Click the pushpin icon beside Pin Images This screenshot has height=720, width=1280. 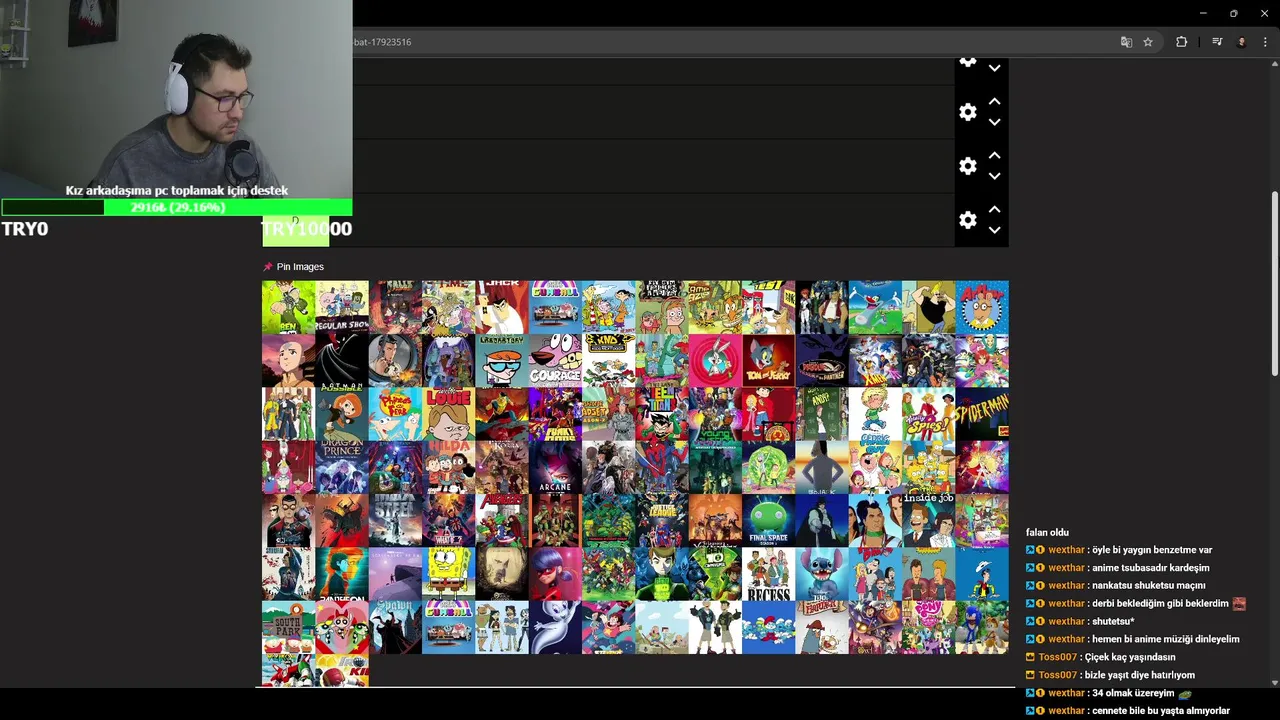(267, 267)
